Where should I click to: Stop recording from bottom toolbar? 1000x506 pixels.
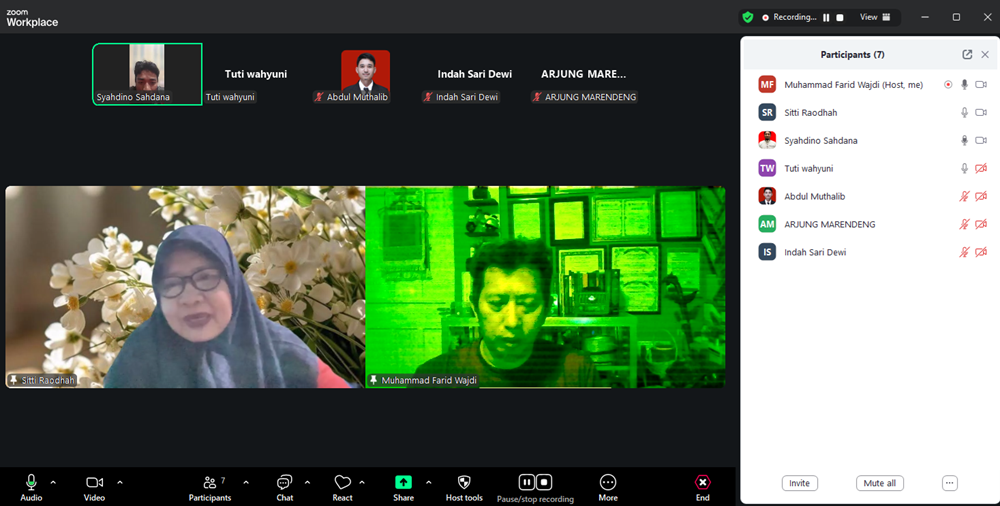coord(544,482)
